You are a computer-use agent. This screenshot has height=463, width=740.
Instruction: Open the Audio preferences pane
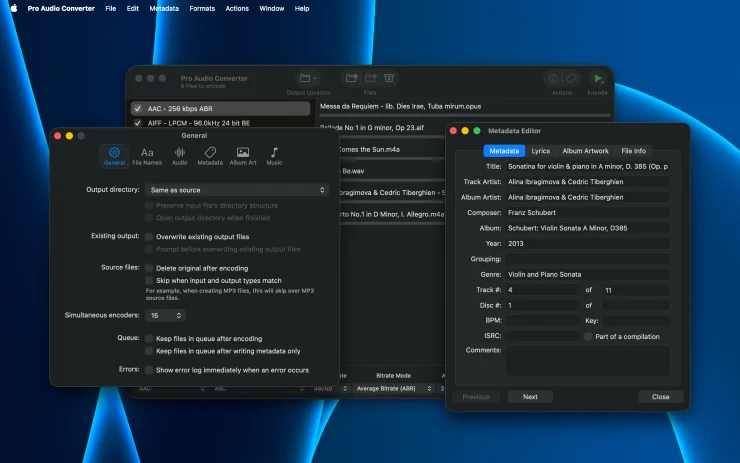click(x=179, y=156)
